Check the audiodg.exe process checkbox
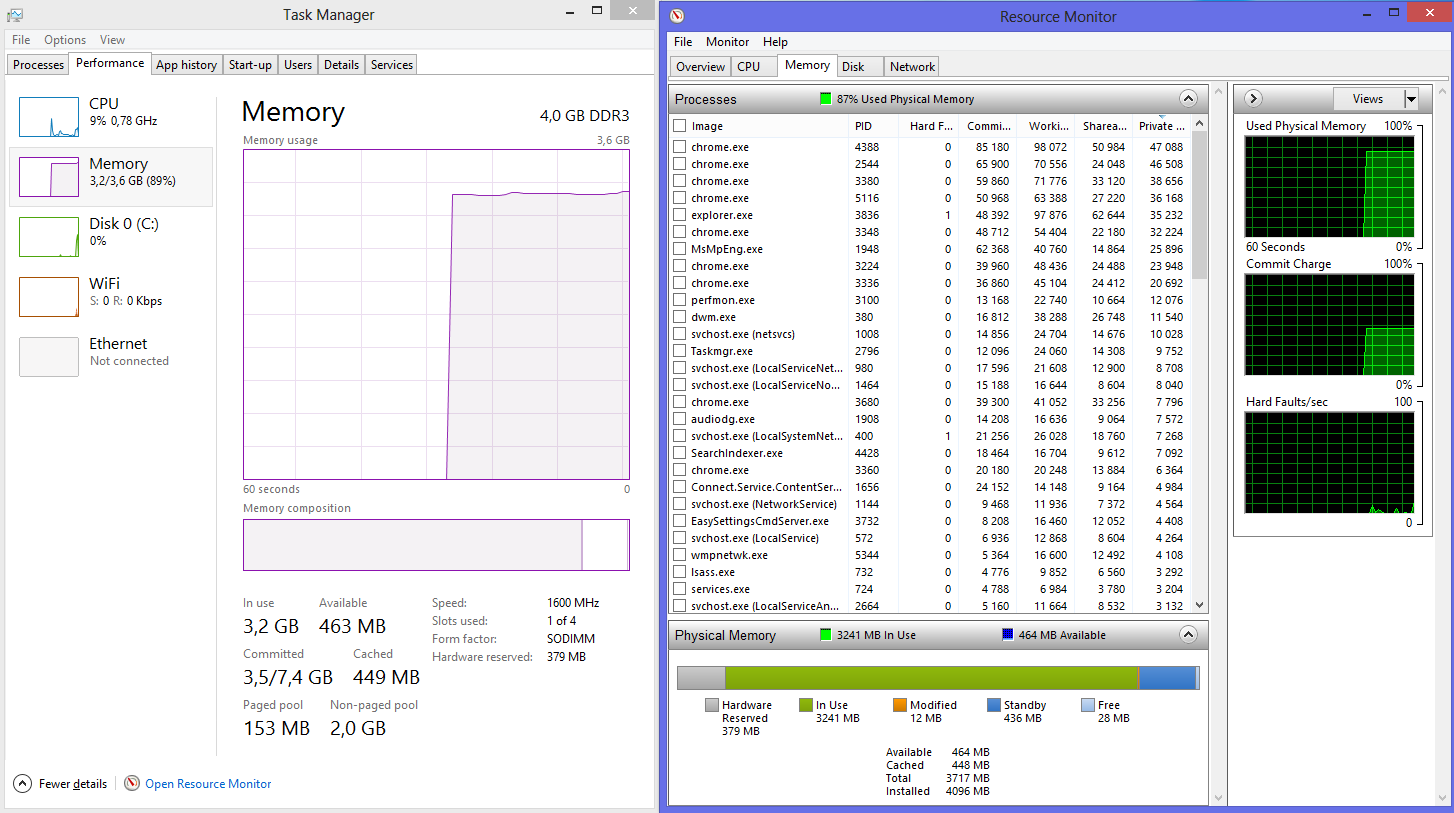 [680, 419]
